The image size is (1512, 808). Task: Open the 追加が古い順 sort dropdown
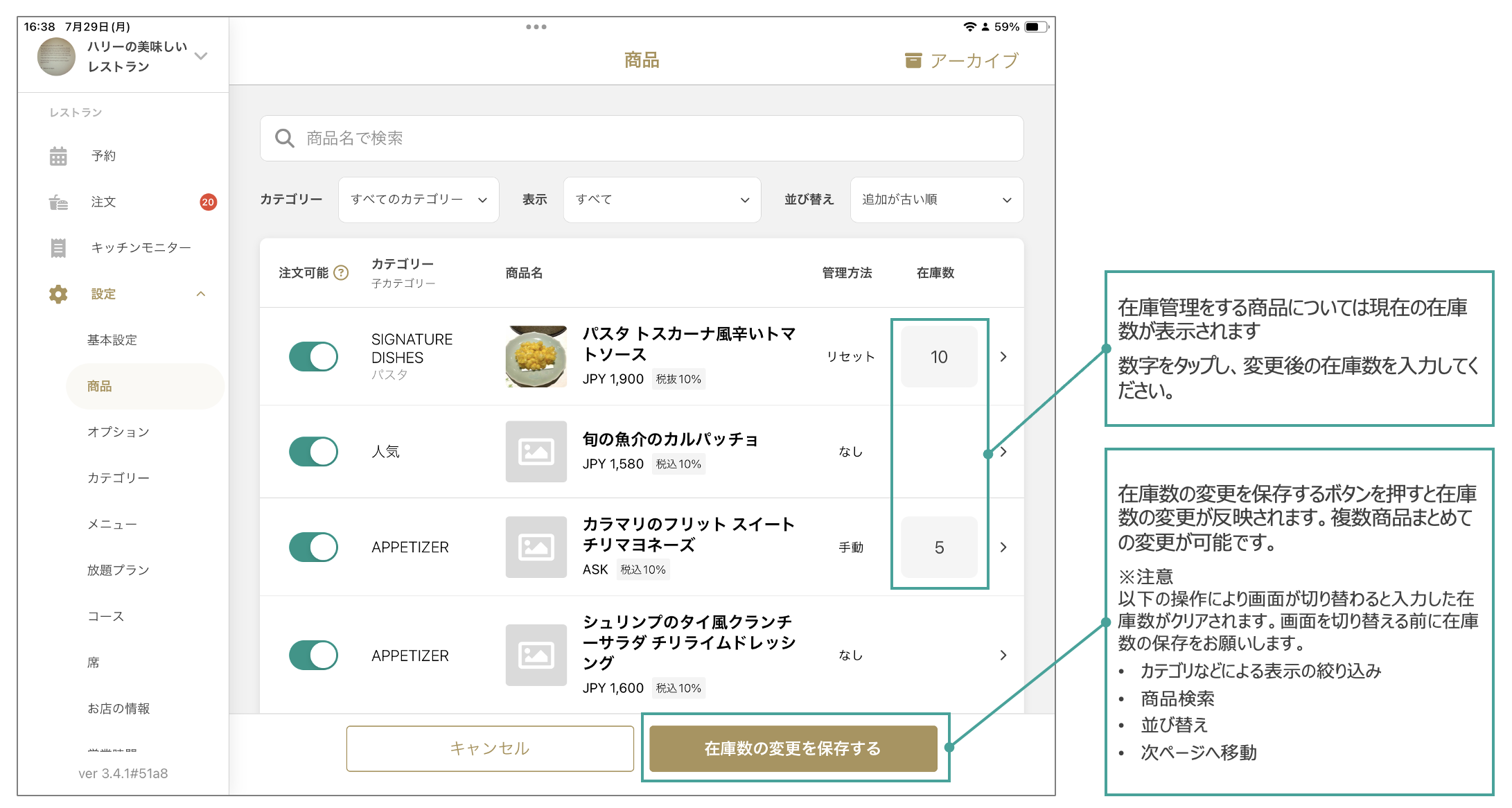pos(935,200)
